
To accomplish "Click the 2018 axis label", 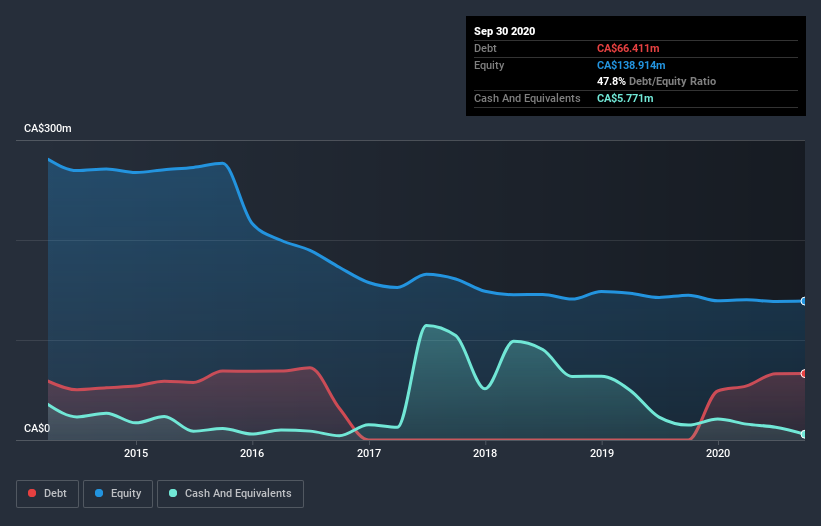I will 485,453.
